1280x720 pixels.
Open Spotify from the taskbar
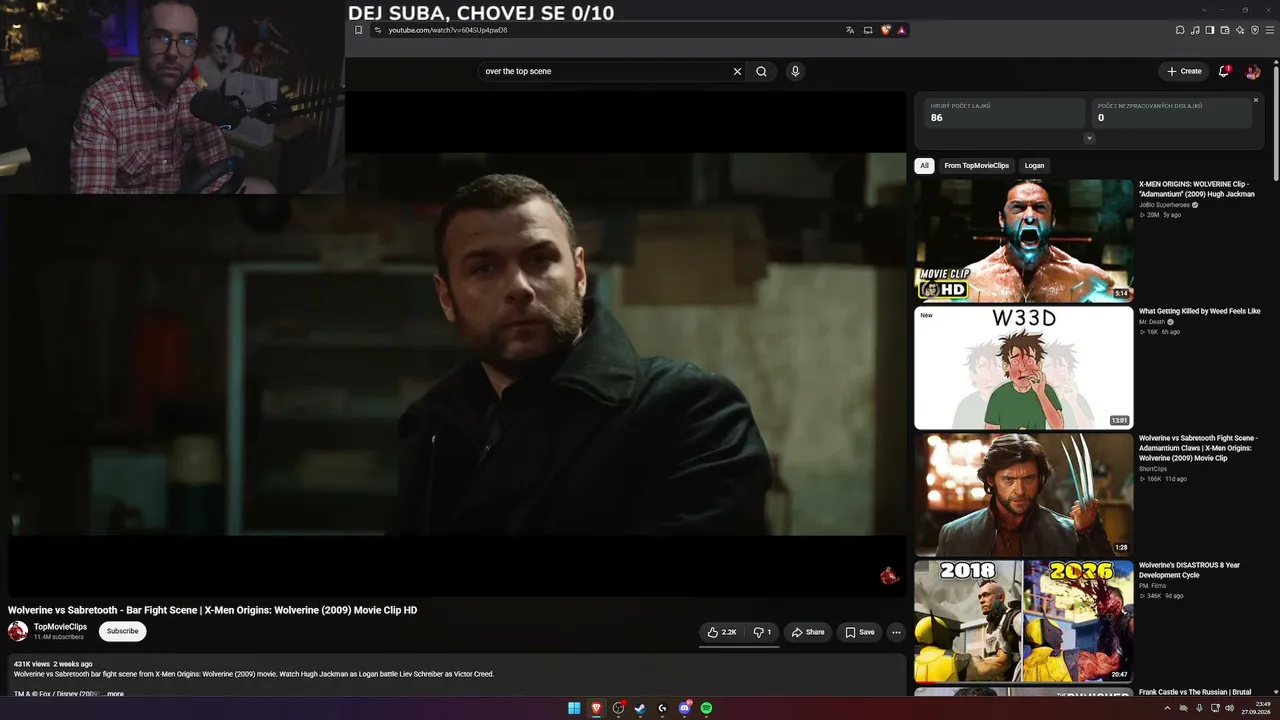(707, 708)
